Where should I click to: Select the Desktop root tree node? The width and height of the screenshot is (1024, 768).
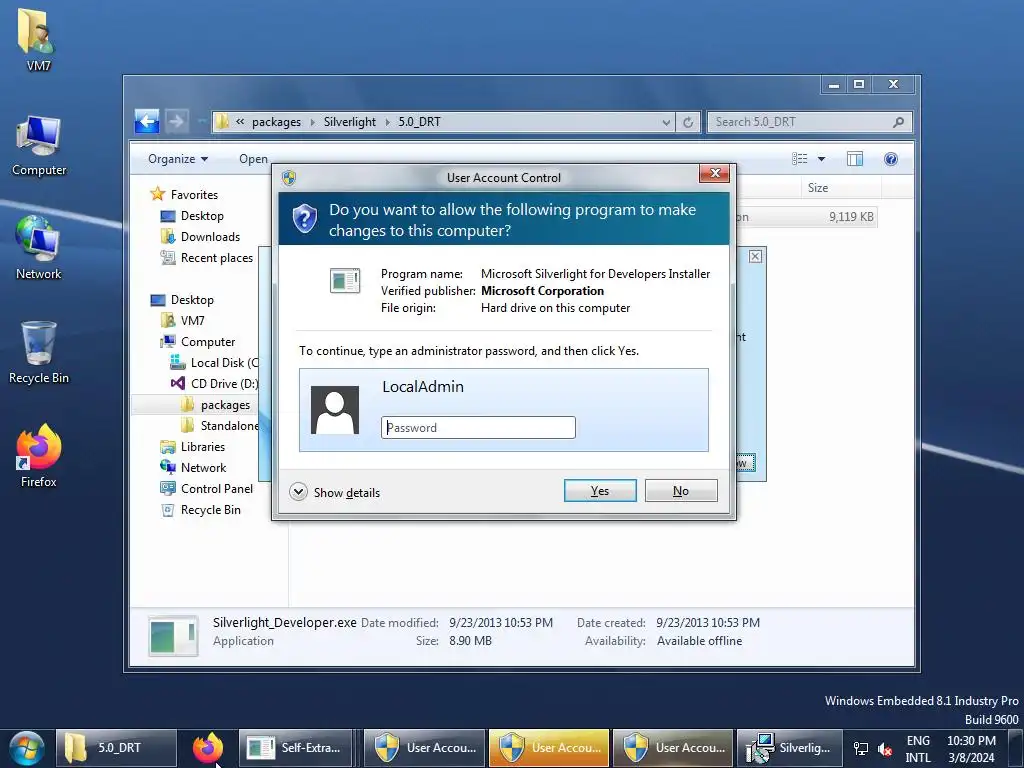coord(182,300)
